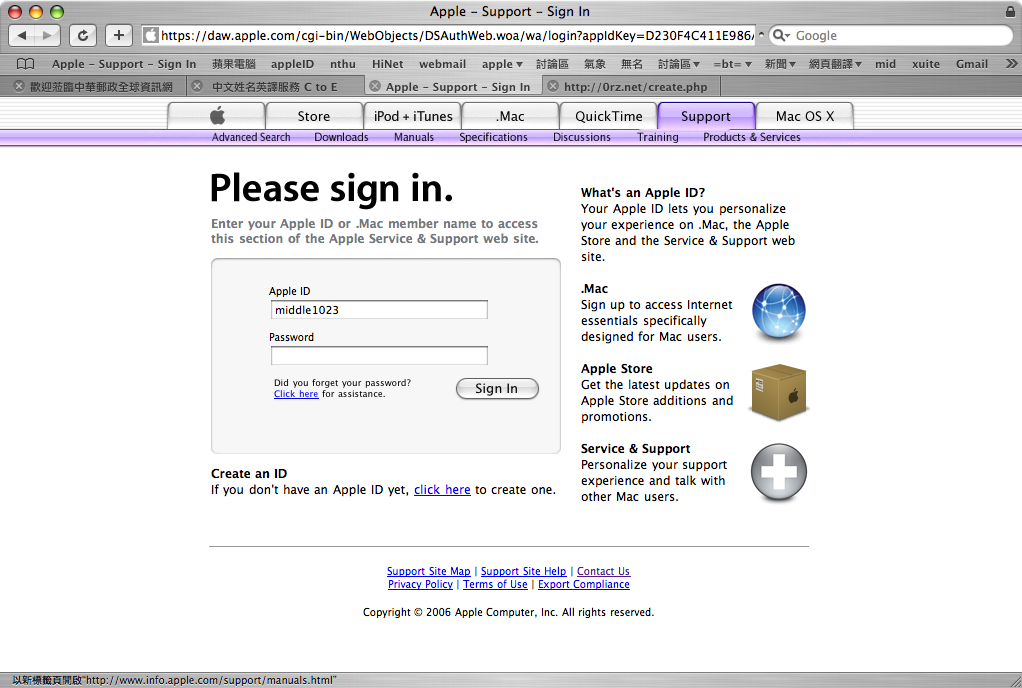
Task: Close the 'C to E' tab
Action: pos(197,86)
